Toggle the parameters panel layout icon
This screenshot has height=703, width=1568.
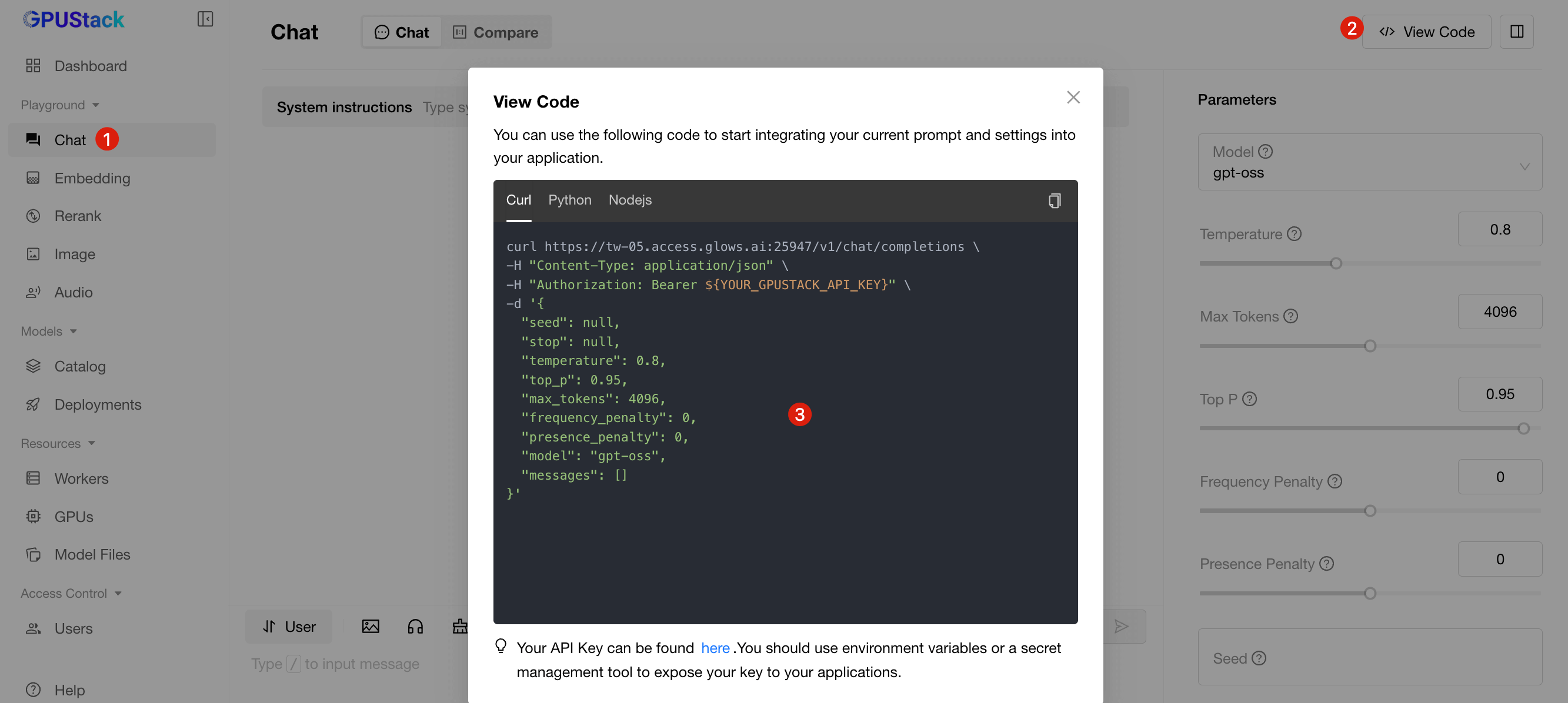pos(1516,32)
